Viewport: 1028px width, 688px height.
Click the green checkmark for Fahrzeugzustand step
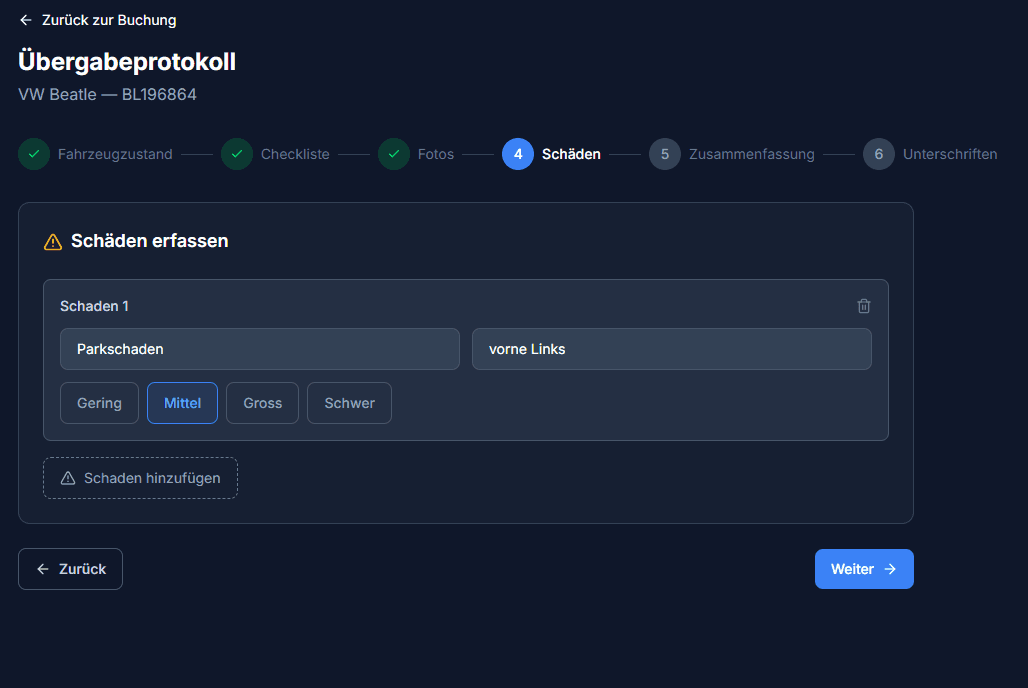pyautogui.click(x=34, y=154)
